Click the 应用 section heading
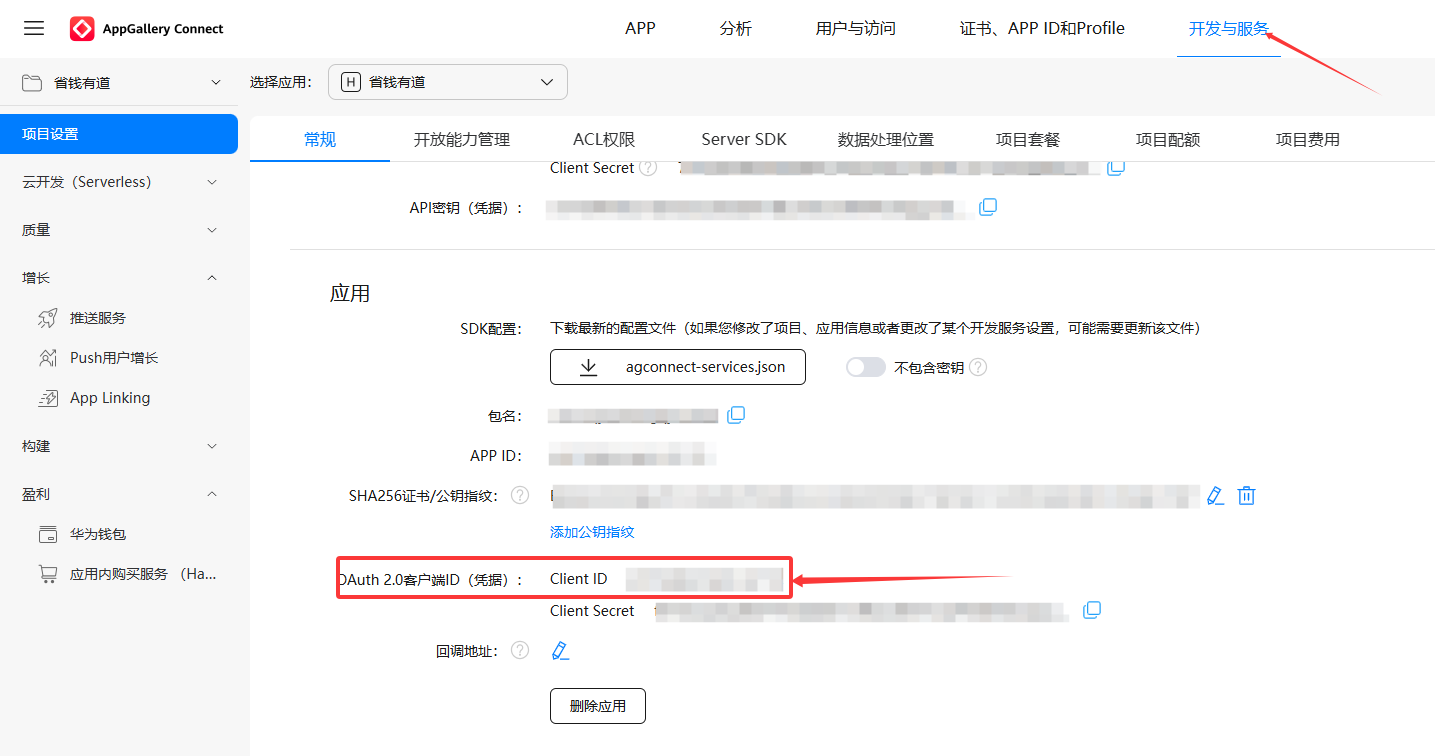This screenshot has height=756, width=1435. pos(350,293)
